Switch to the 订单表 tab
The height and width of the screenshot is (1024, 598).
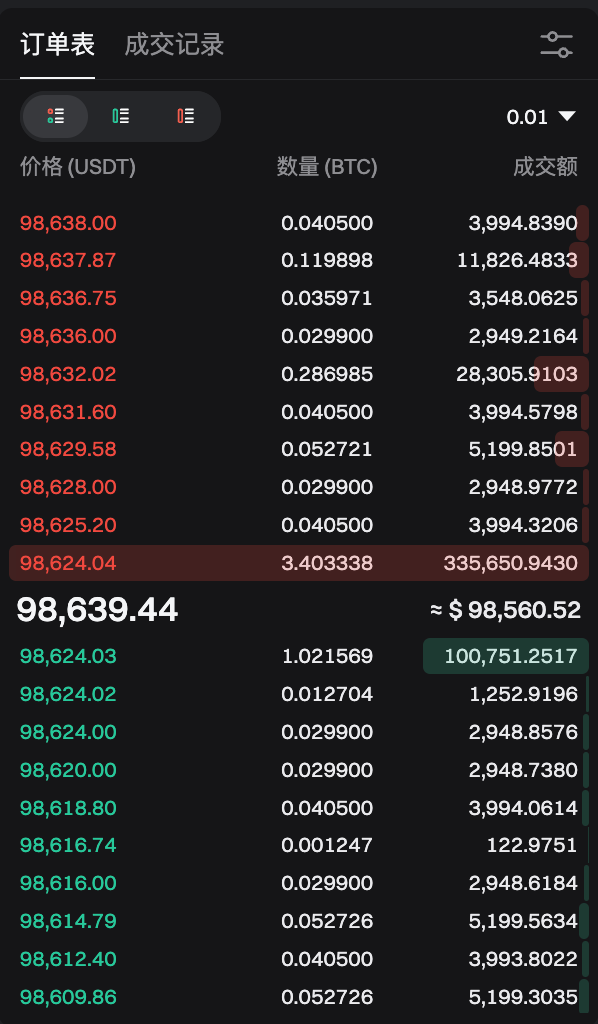[x=57, y=44]
